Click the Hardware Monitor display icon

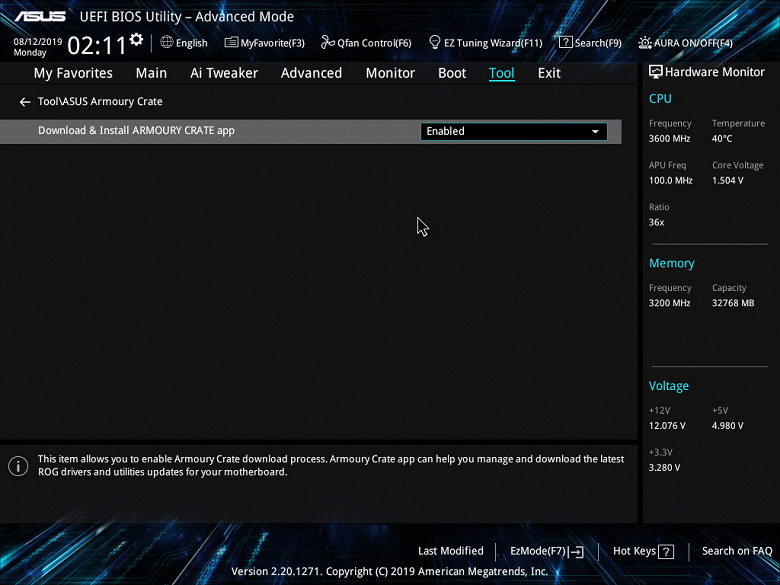coord(656,72)
